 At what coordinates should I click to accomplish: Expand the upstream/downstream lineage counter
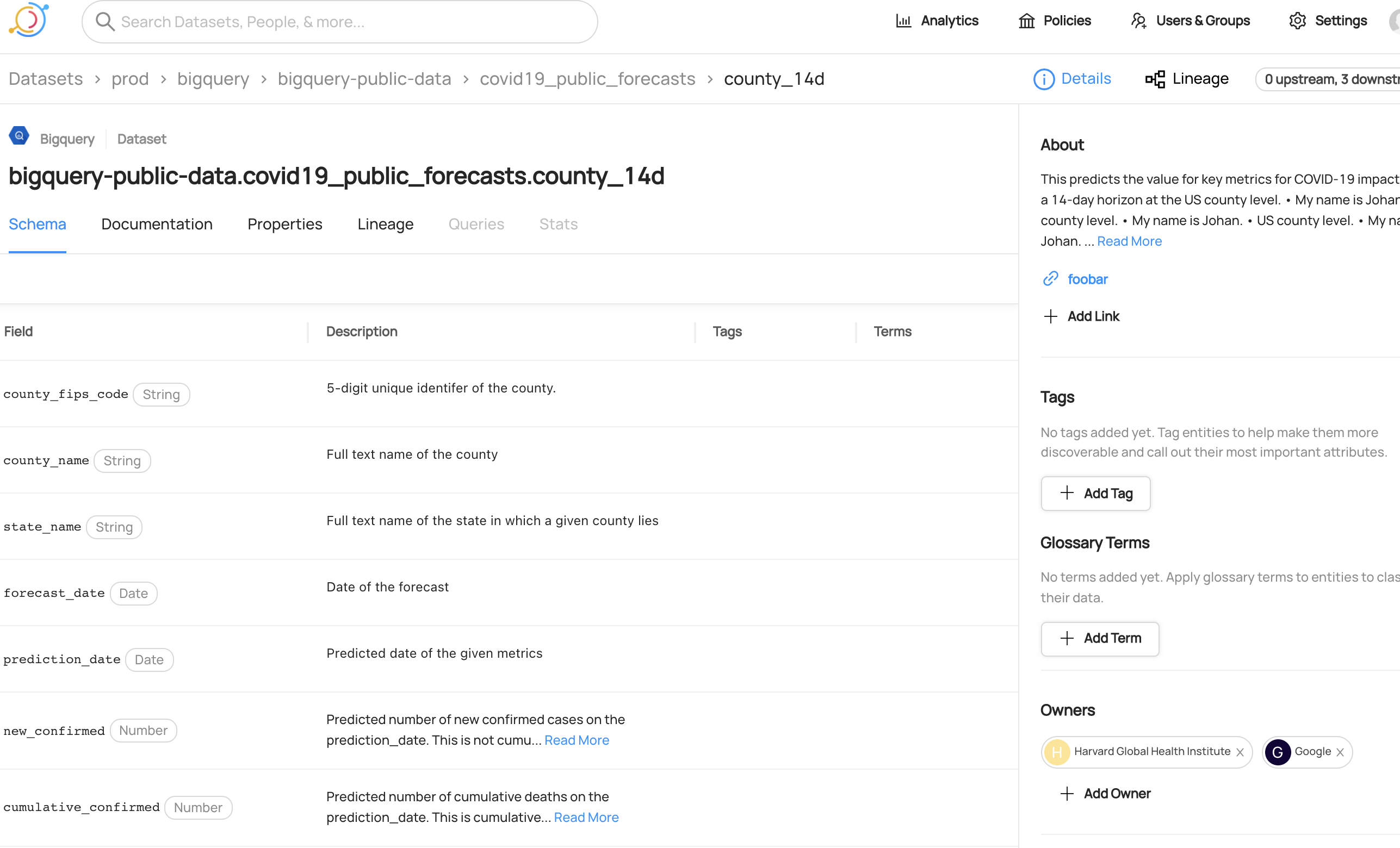pos(1330,79)
